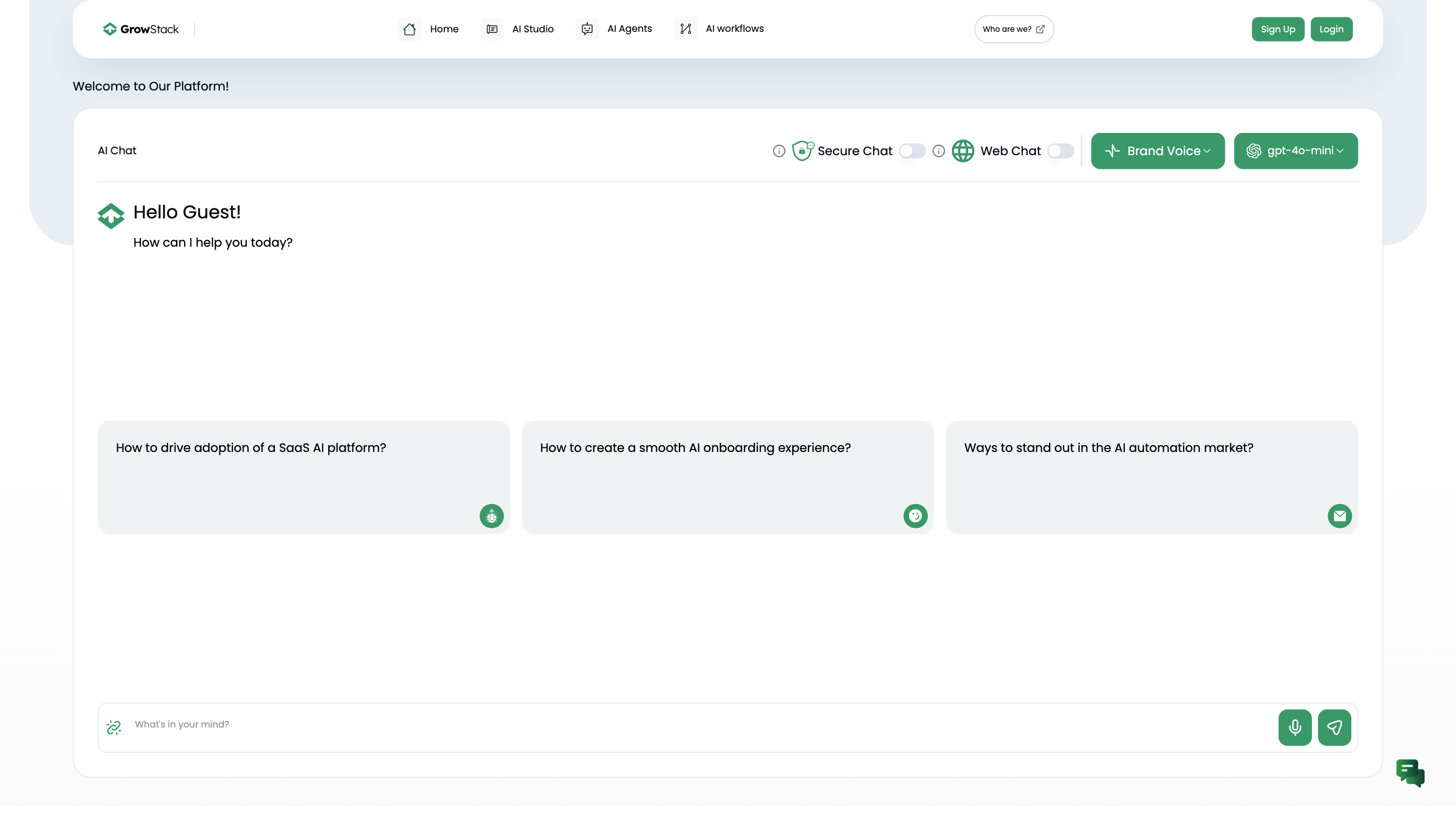Click the info icon beside Web Chat
Screen dimensions: 1456x819
coord(938,151)
